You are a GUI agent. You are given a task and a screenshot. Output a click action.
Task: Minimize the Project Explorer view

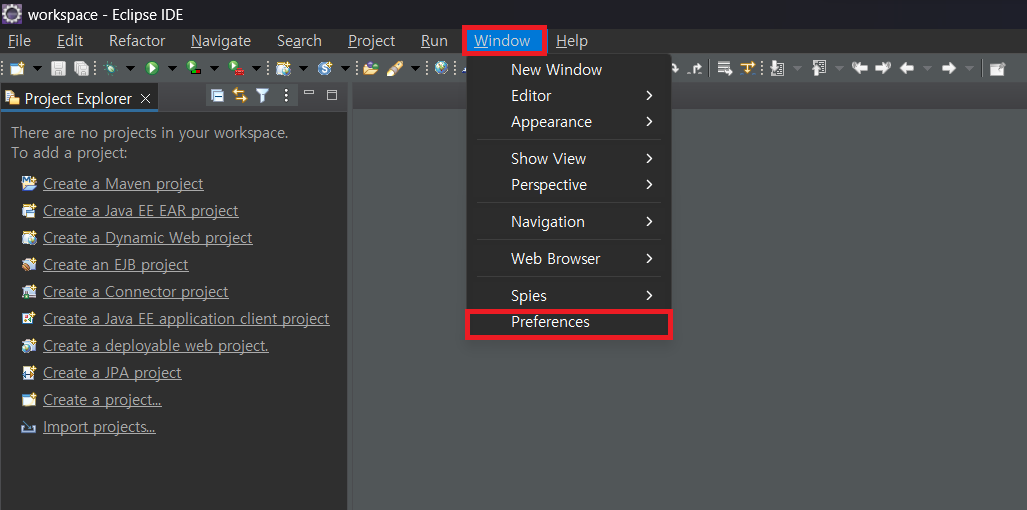point(309,94)
